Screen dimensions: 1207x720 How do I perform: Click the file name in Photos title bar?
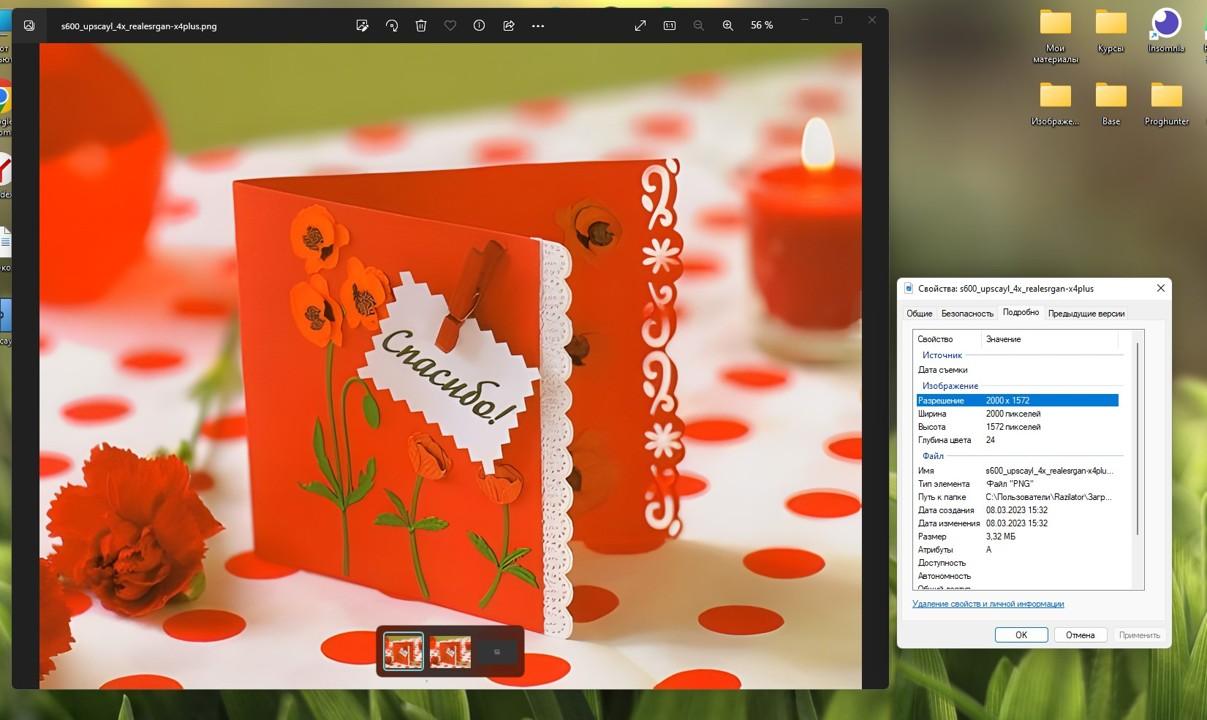(x=139, y=26)
